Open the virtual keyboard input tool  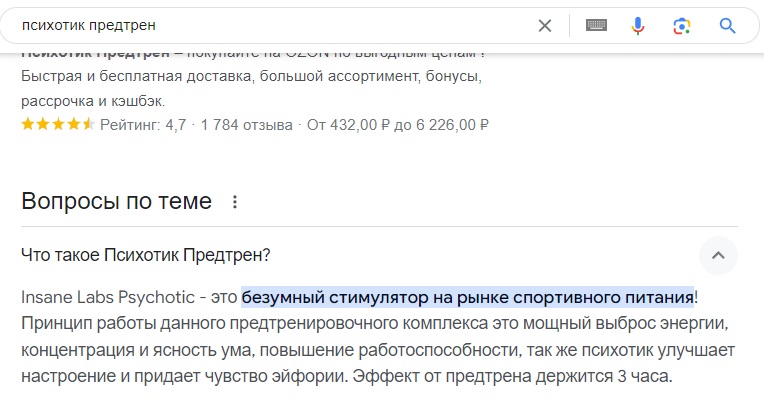tap(596, 25)
